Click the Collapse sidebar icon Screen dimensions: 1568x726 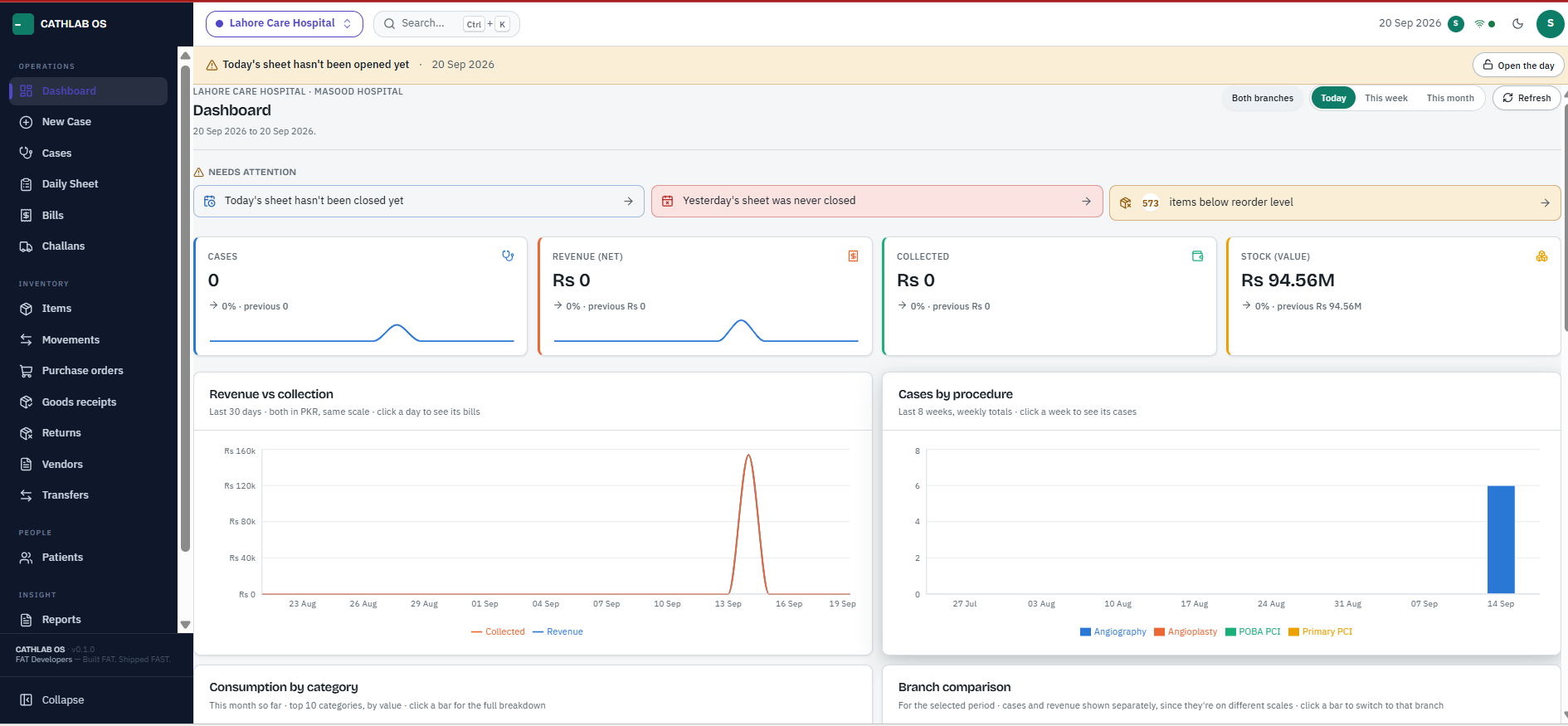tap(26, 700)
